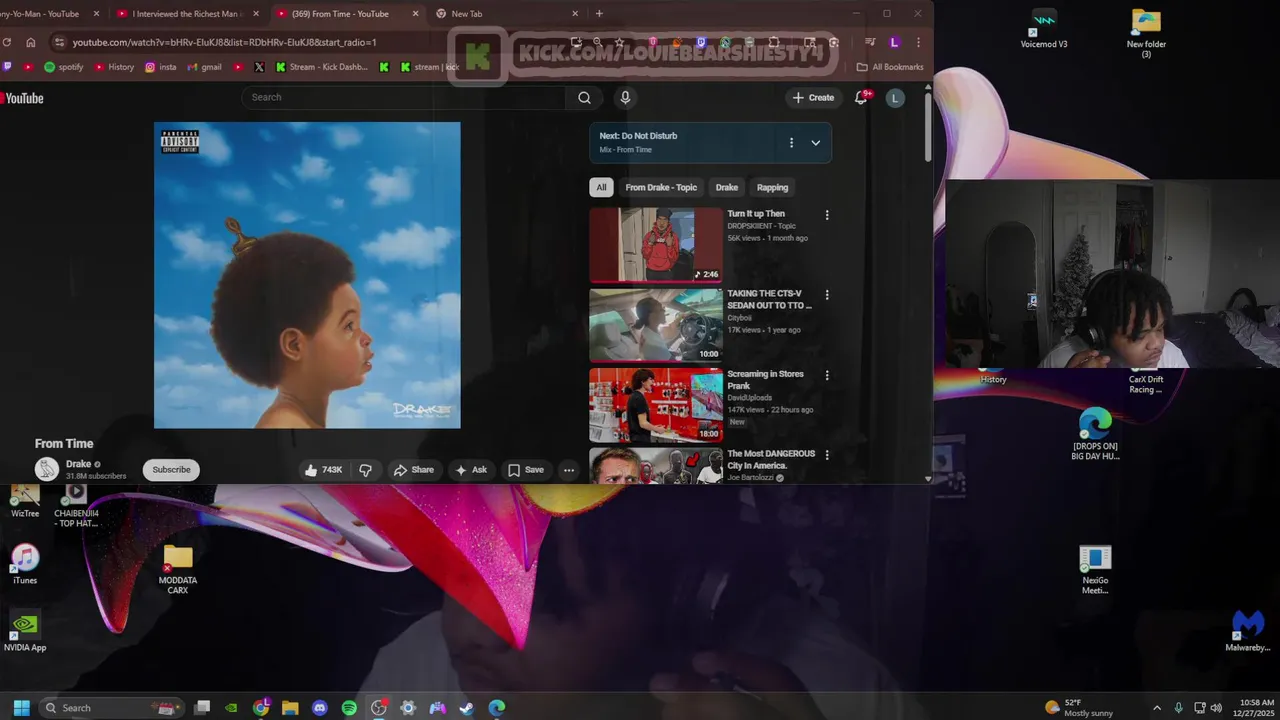The height and width of the screenshot is (720, 1280).
Task: Switch to I Interviewed the Richest Man tab
Action: coord(186,14)
